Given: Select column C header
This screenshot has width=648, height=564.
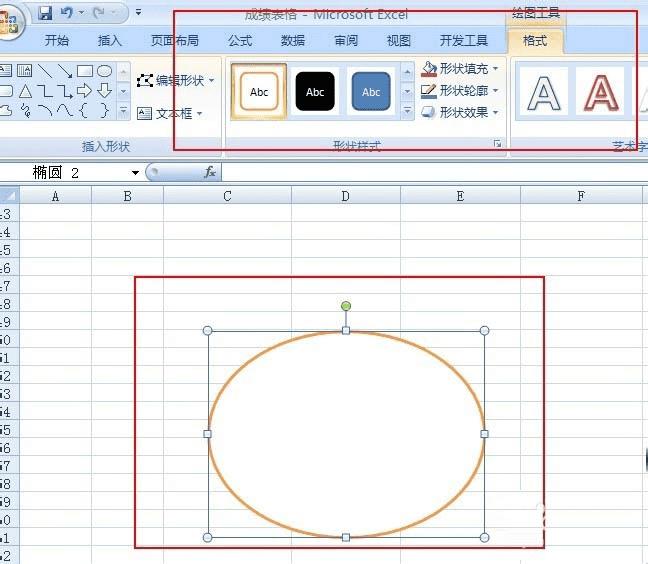Looking at the screenshot, I should [x=227, y=196].
